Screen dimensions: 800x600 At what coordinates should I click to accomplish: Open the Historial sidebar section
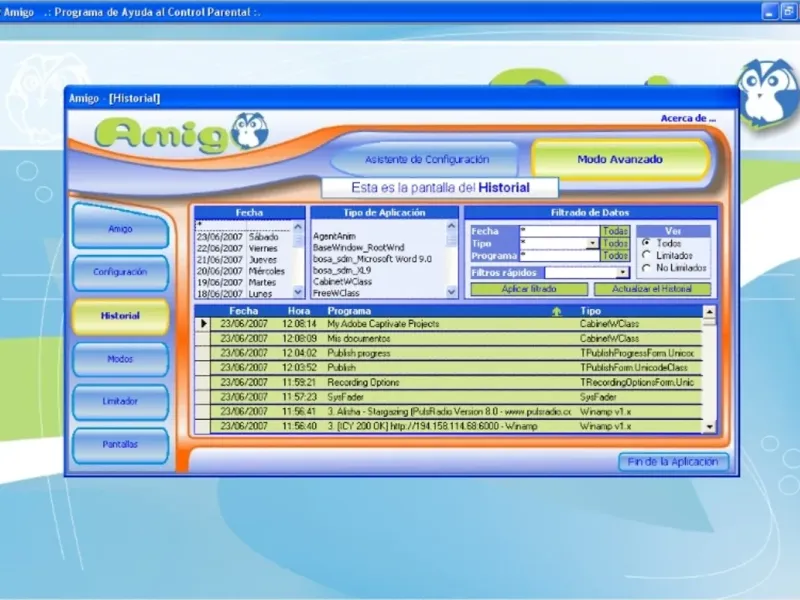120,316
